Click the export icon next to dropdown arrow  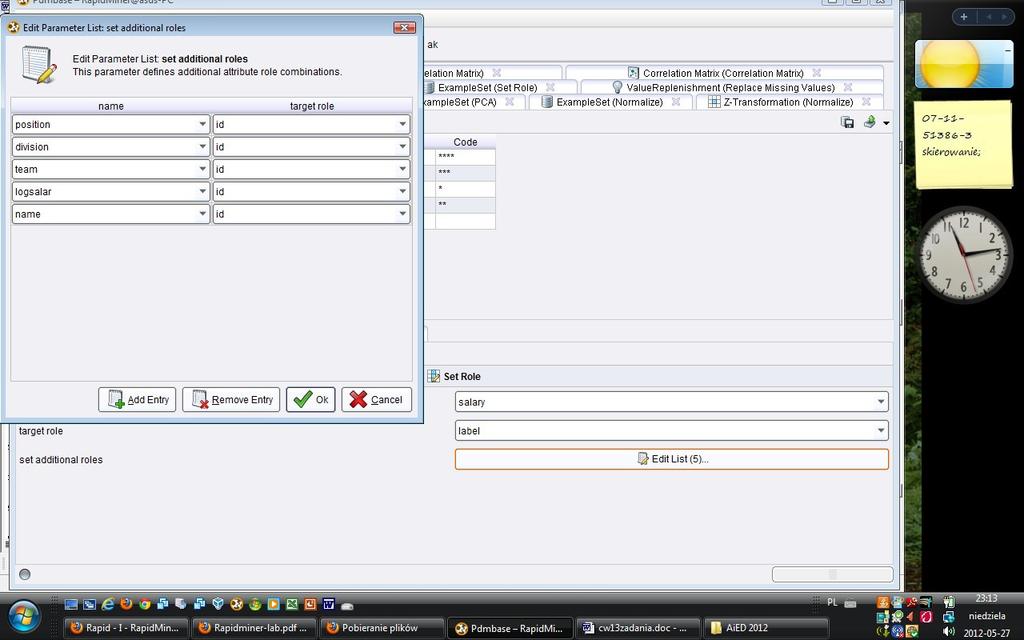869,122
